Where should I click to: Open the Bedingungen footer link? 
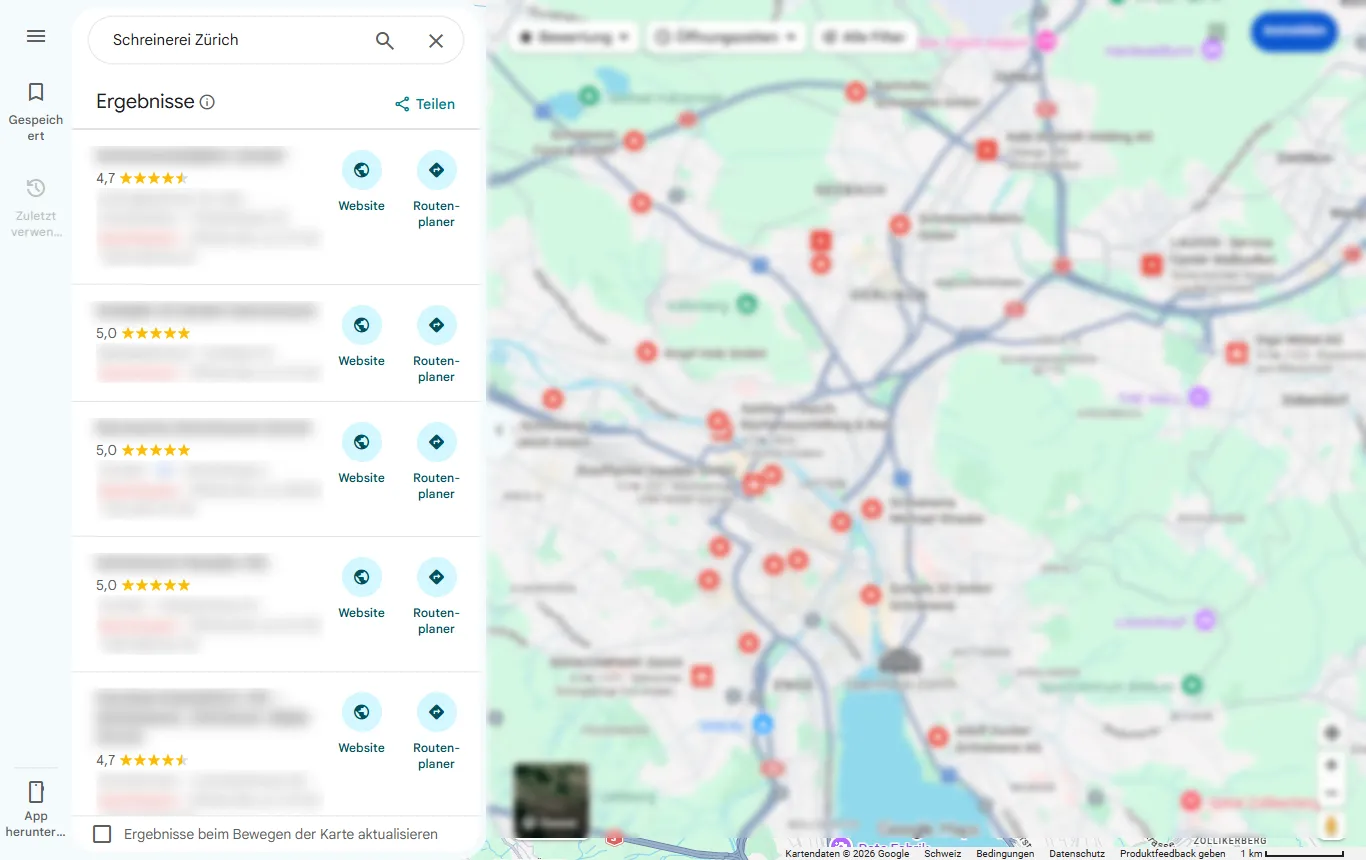[1005, 854]
